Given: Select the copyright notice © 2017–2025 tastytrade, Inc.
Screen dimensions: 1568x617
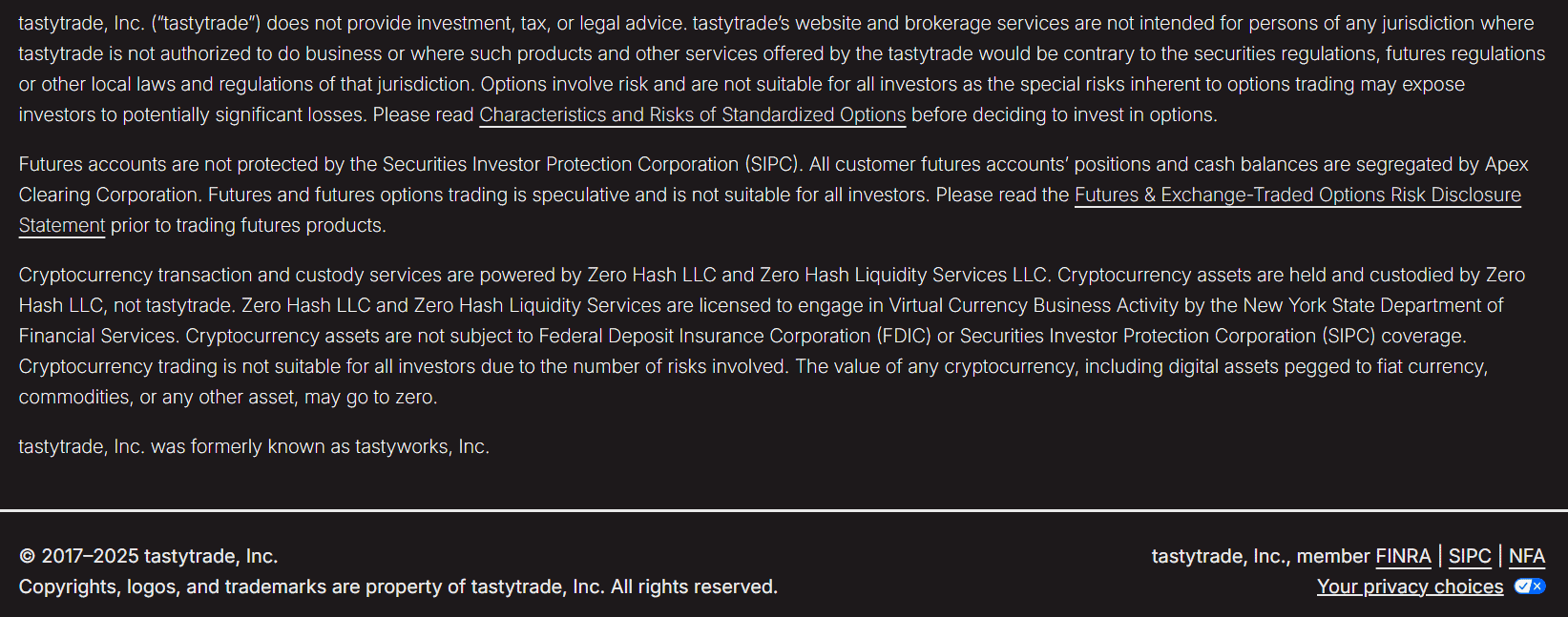Looking at the screenshot, I should click(x=148, y=556).
